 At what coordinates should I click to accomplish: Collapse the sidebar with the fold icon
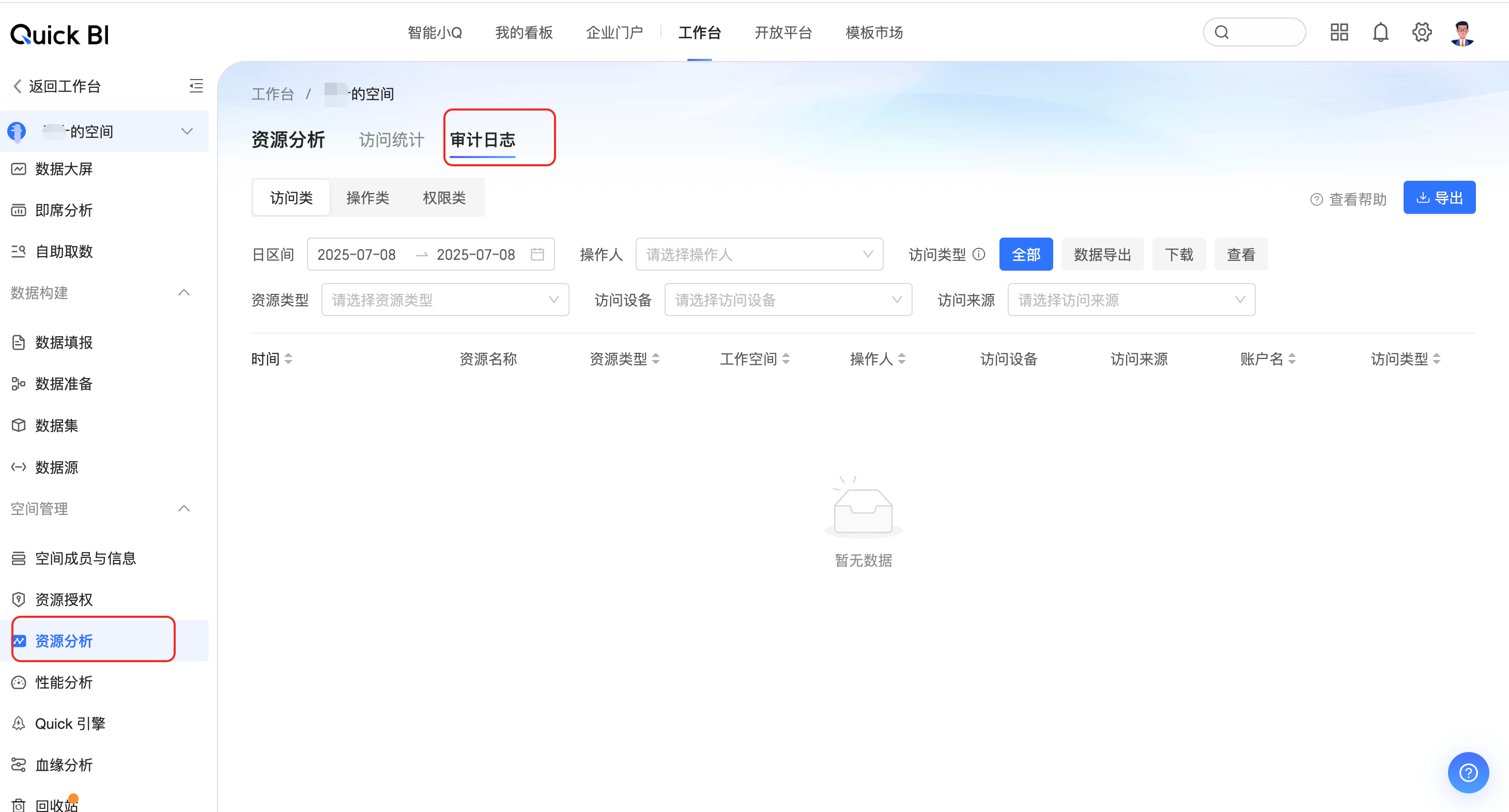coord(196,86)
